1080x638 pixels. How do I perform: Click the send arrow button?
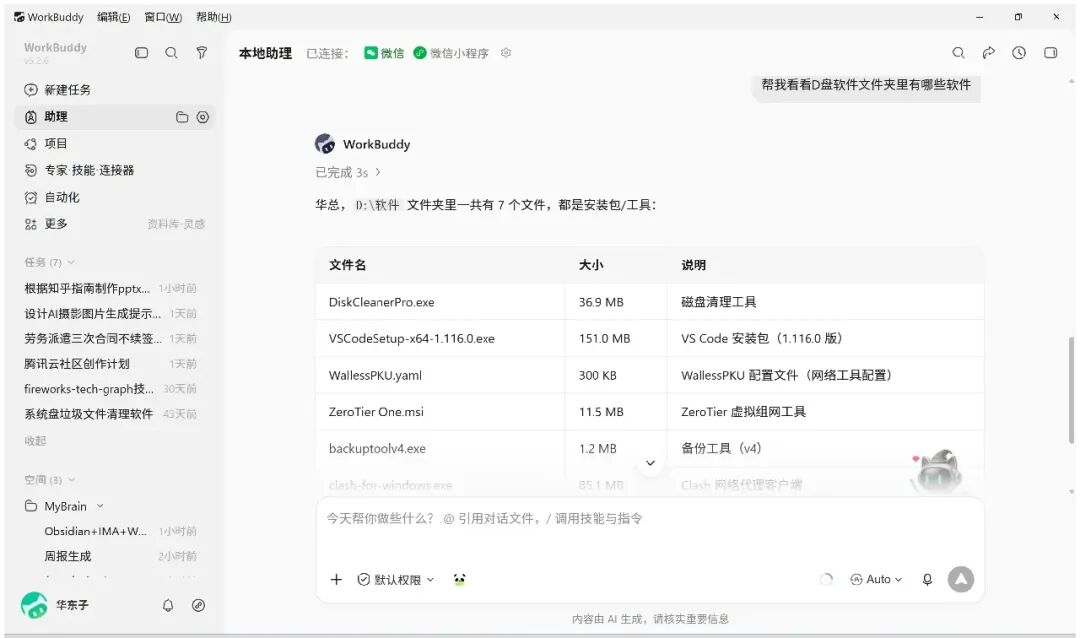point(961,579)
